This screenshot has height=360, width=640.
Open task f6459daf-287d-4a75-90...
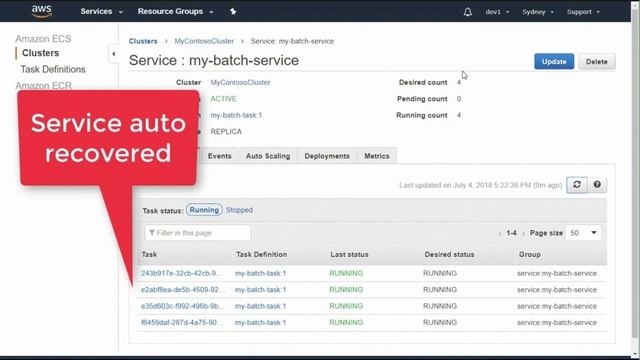coord(181,322)
